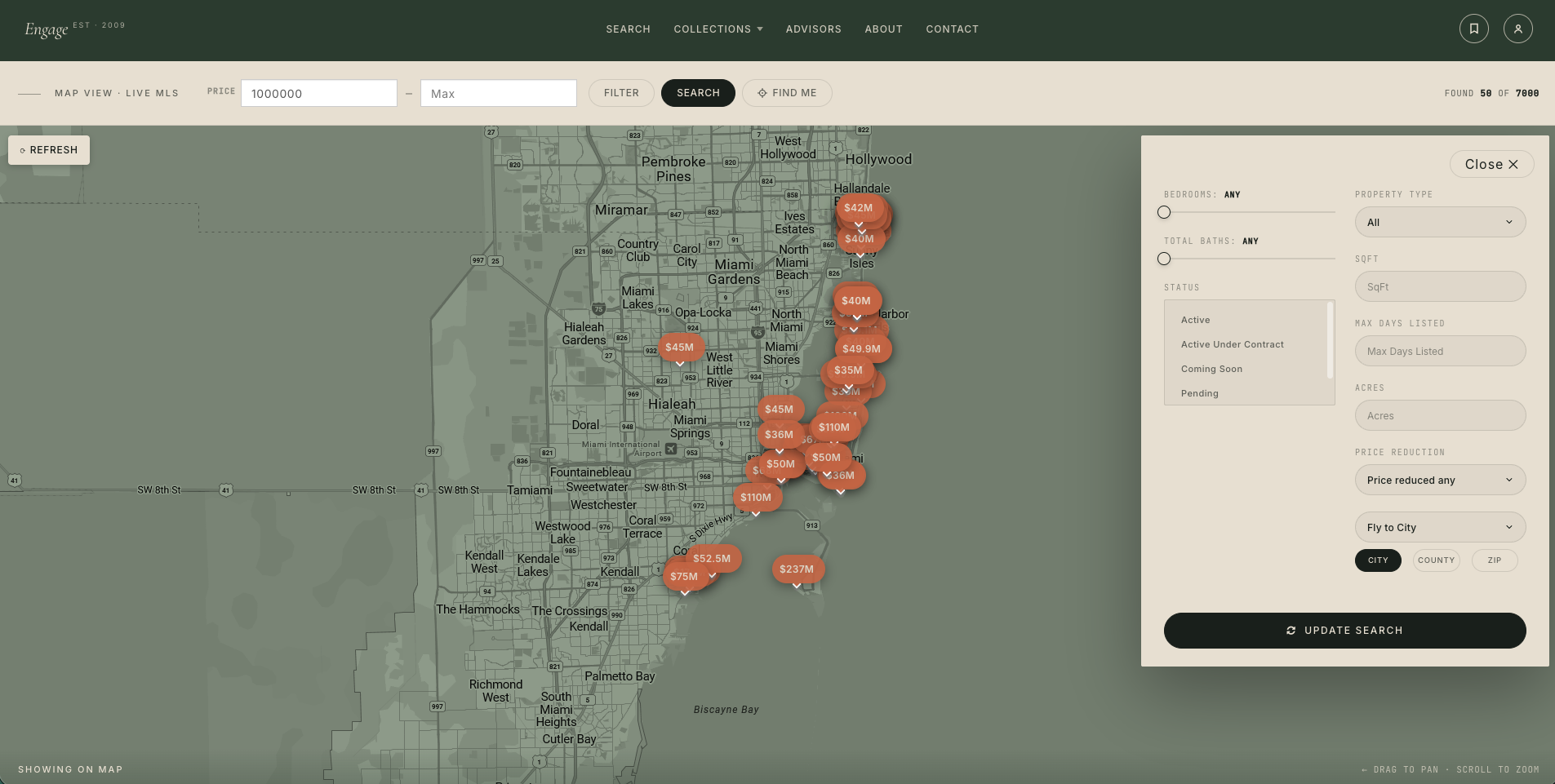Open the $35M map marker
The height and width of the screenshot is (784, 1555).
click(x=848, y=370)
